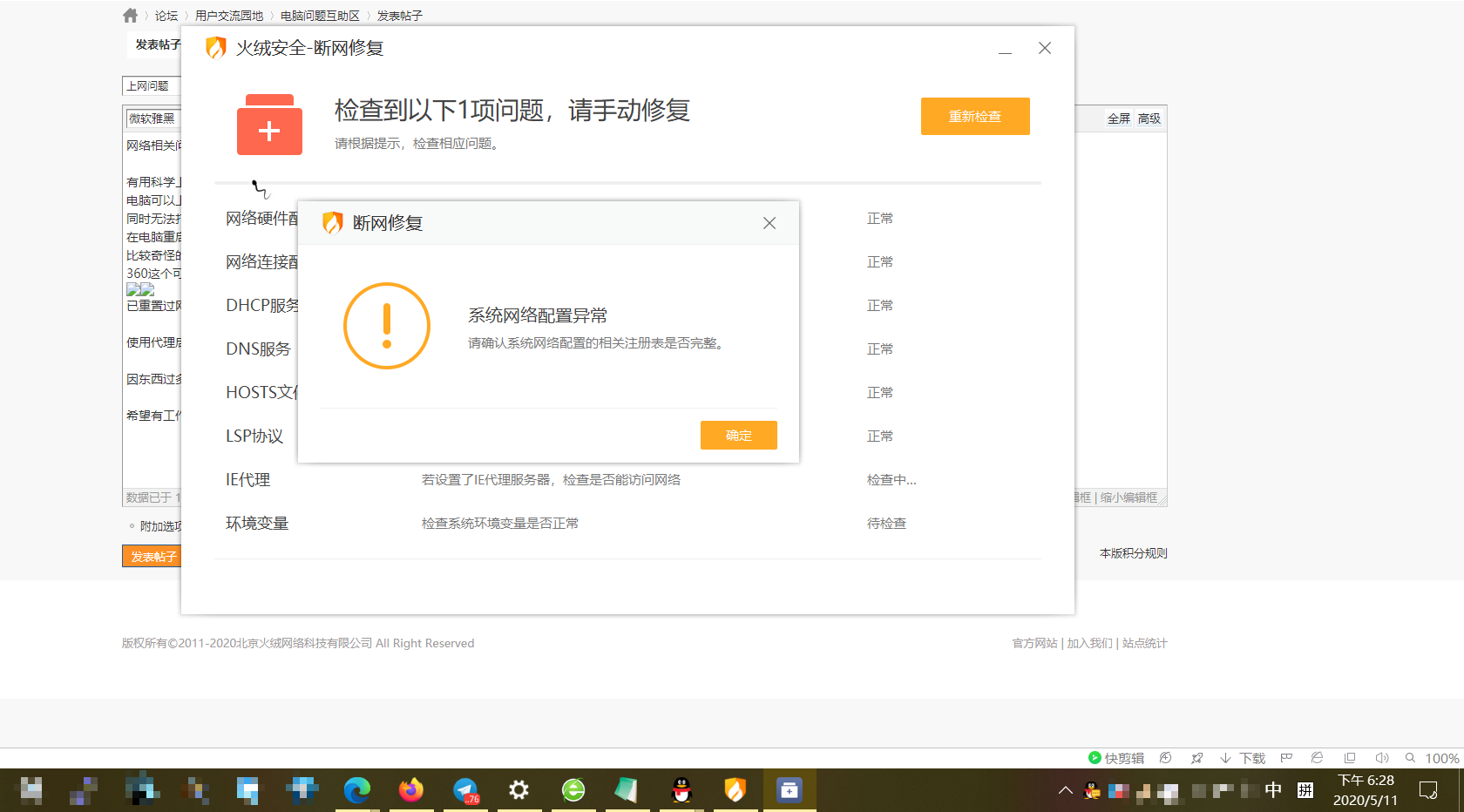Click the QQ icon in system tray
This screenshot has width=1464, height=812.
1092,791
